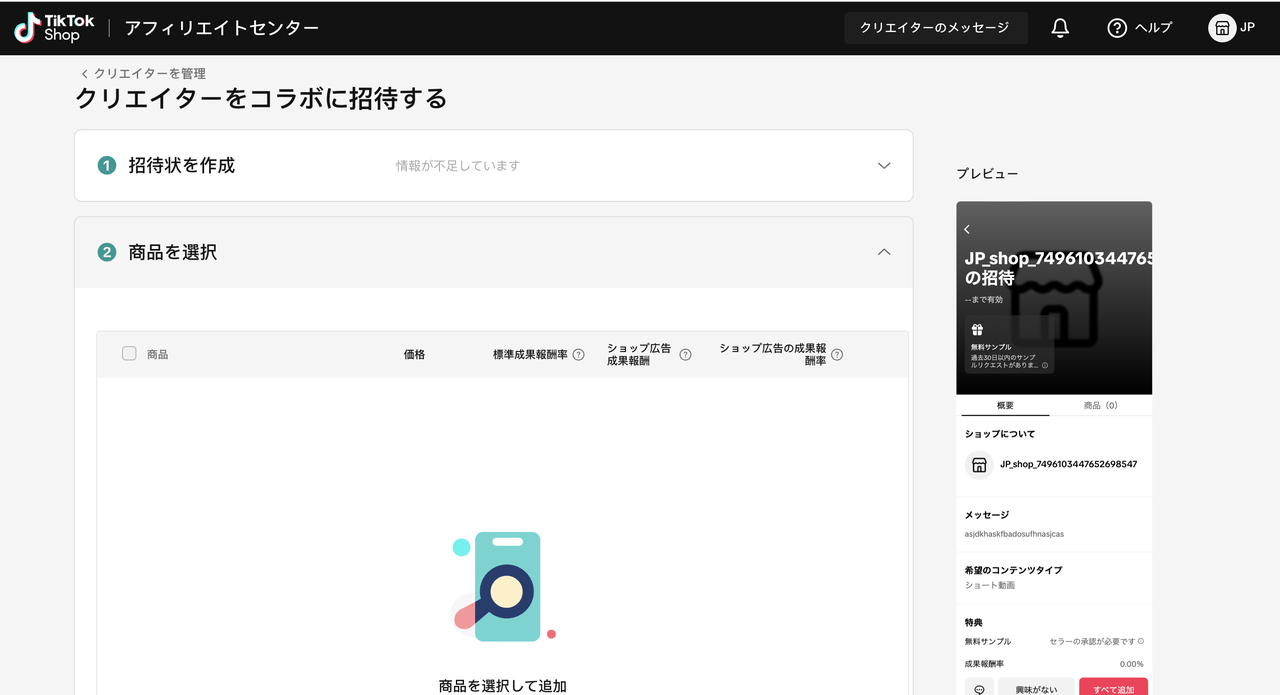This screenshot has width=1280, height=695.
Task: Click info icon next to セラーの承認が必要です
Action: pyautogui.click(x=1141, y=641)
